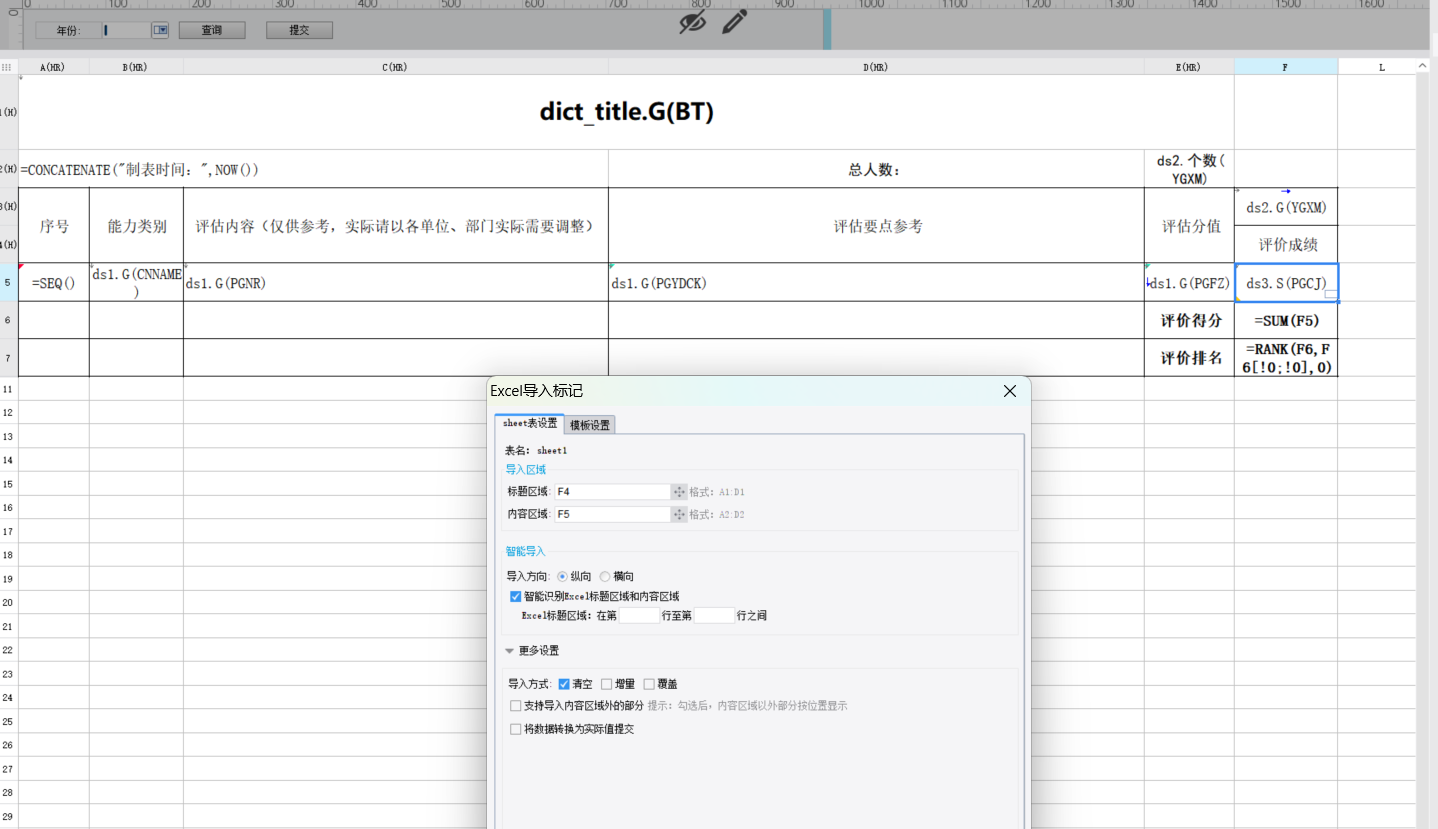Screen dimensions: 1438x829
Task: Click the first Excel标题区域 row input
Action: [x=639, y=616]
